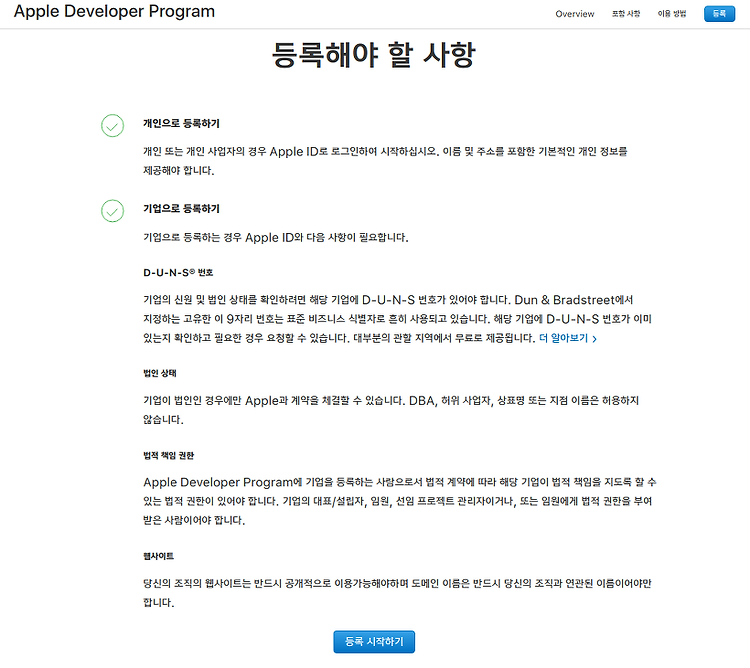Click the paragraph starting '당신의 조직의 웹사이트는'
Screen dimensions: 750x668
point(397,592)
